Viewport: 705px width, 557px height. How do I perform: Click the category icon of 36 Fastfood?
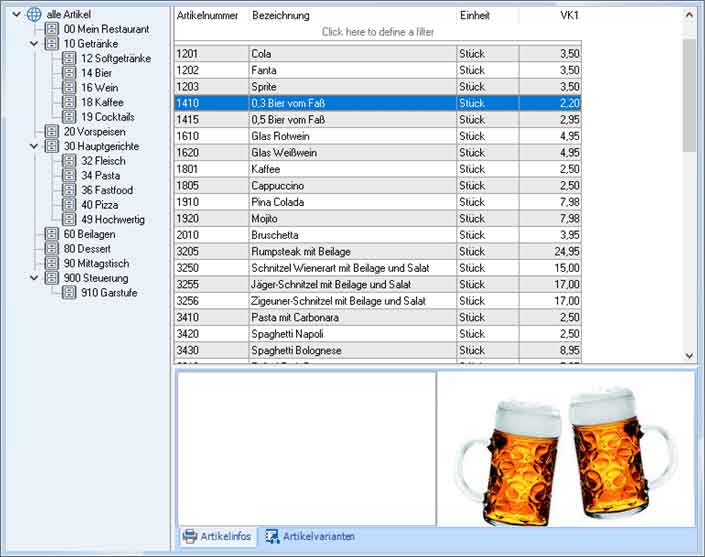pos(69,190)
